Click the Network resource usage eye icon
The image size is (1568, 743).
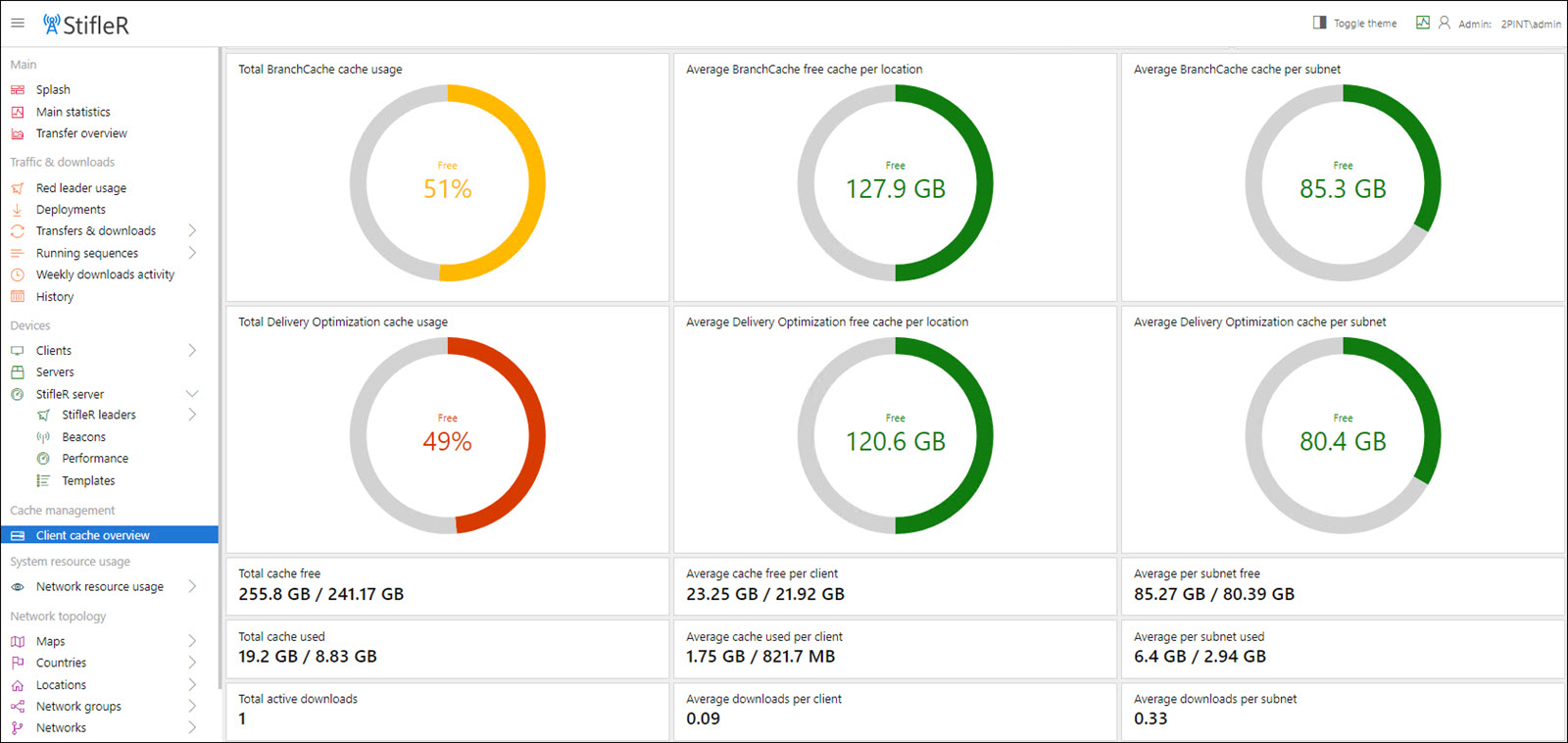pos(18,587)
